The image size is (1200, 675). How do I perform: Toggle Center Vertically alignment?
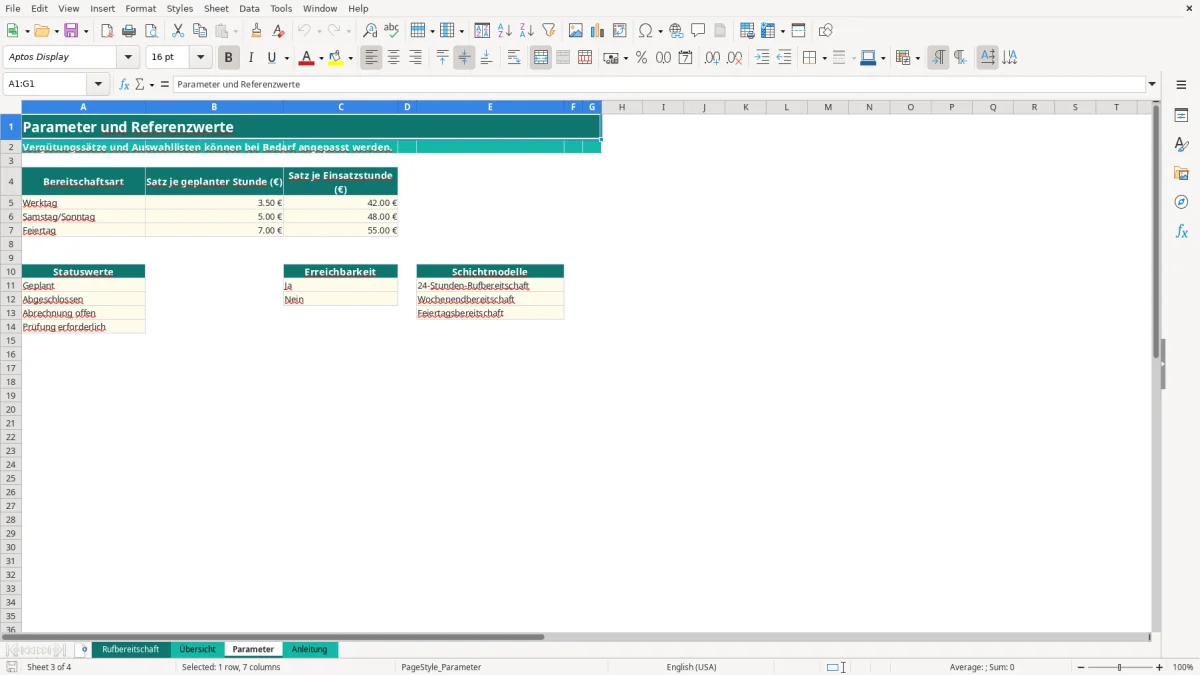[x=465, y=58]
